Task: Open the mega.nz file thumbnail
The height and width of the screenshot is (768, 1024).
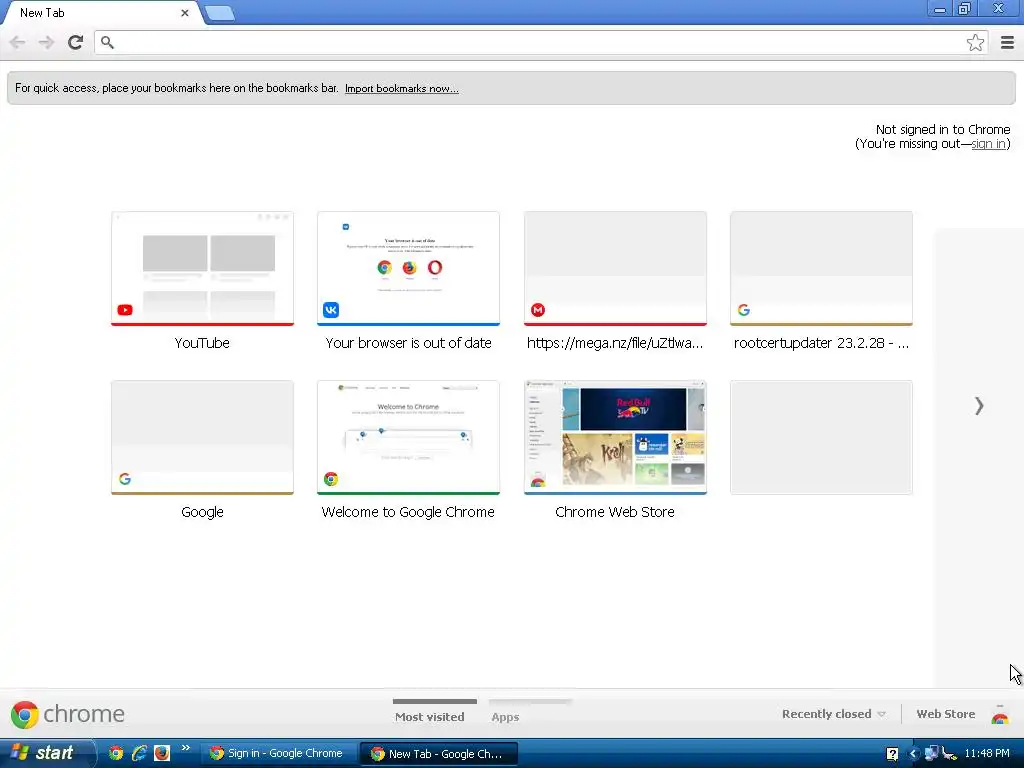Action: click(615, 268)
